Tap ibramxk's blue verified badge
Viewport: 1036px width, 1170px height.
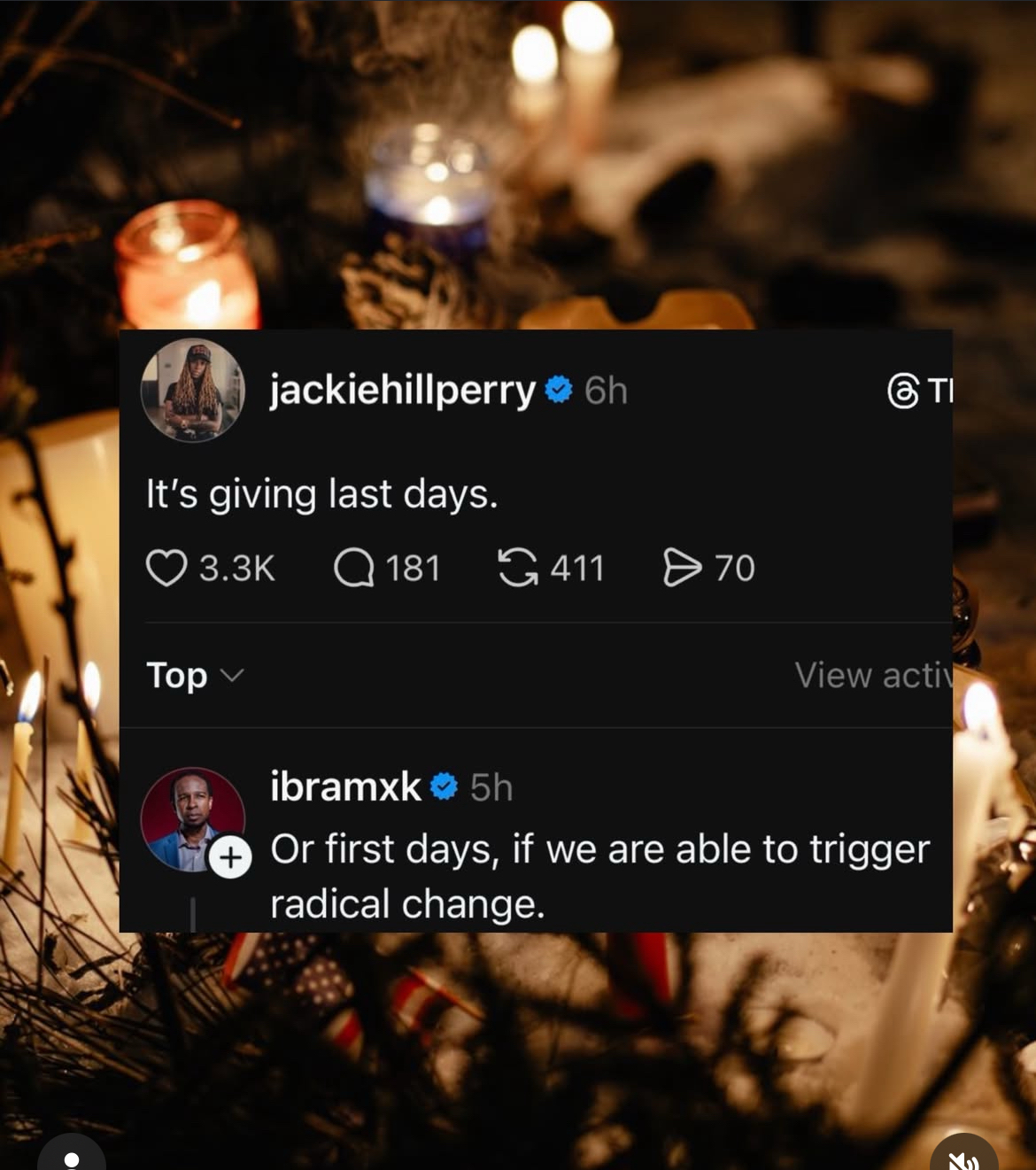[444, 786]
